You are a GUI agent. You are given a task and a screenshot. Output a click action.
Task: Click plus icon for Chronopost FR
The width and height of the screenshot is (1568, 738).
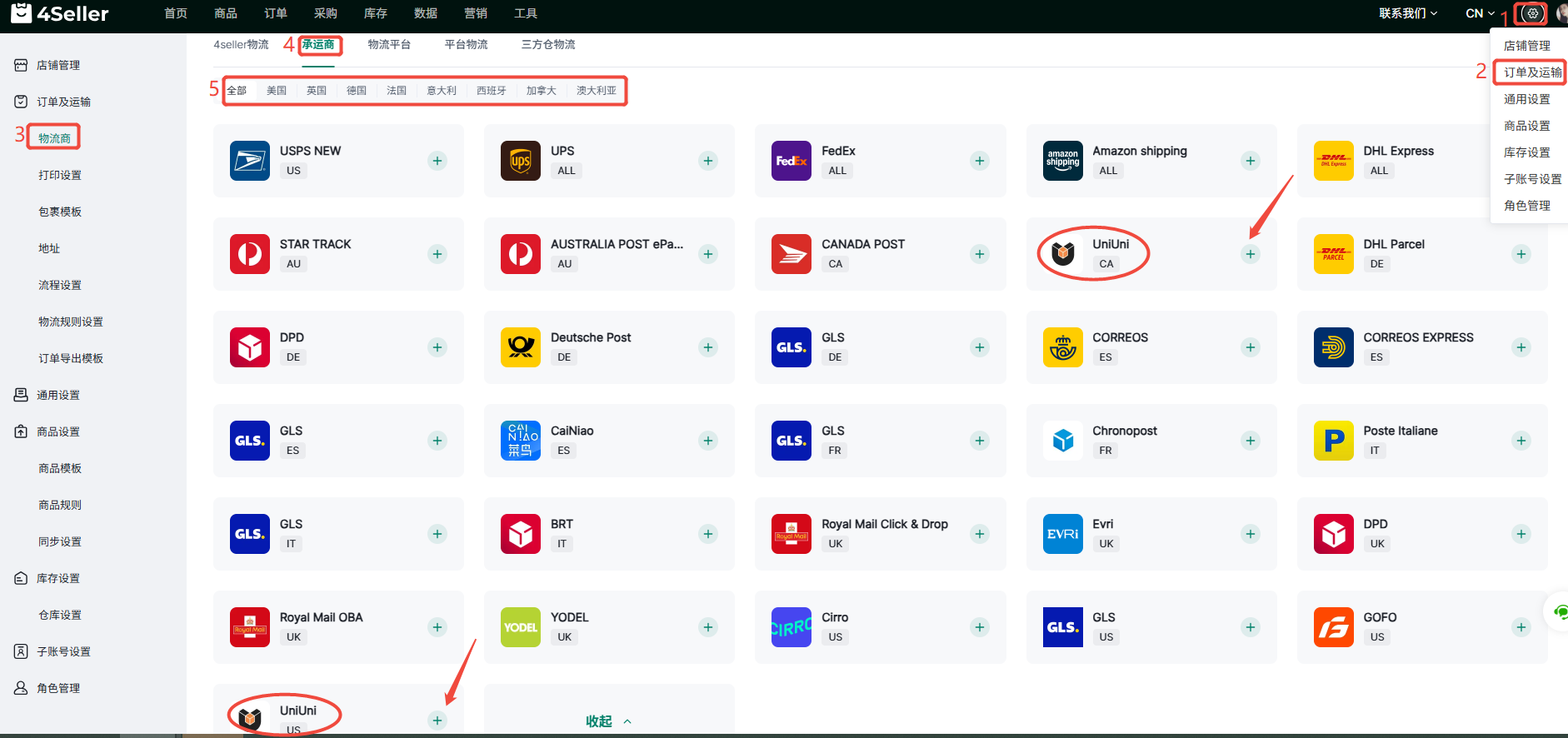(1251, 441)
